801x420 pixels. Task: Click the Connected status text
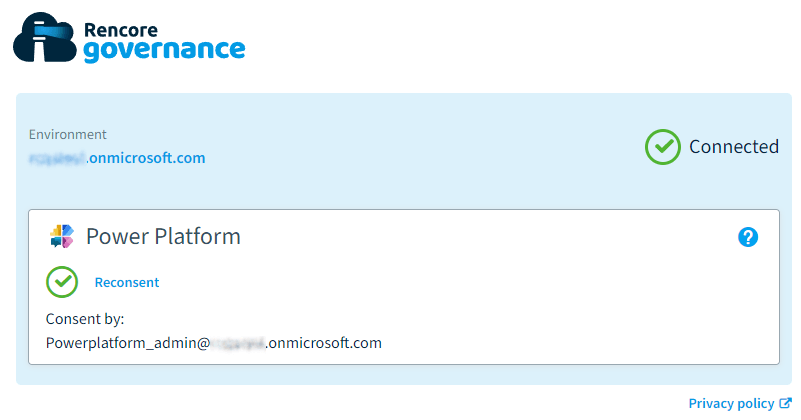(x=734, y=147)
